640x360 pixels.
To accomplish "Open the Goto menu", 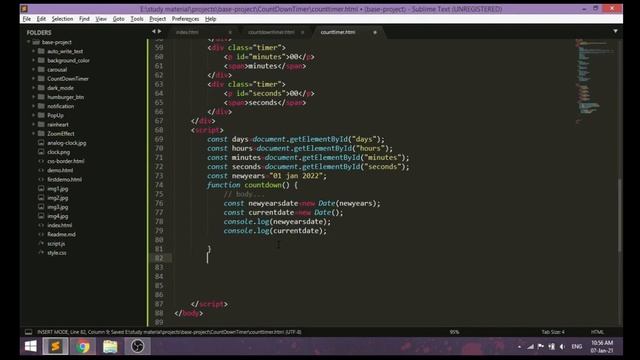I will click(x=118, y=19).
